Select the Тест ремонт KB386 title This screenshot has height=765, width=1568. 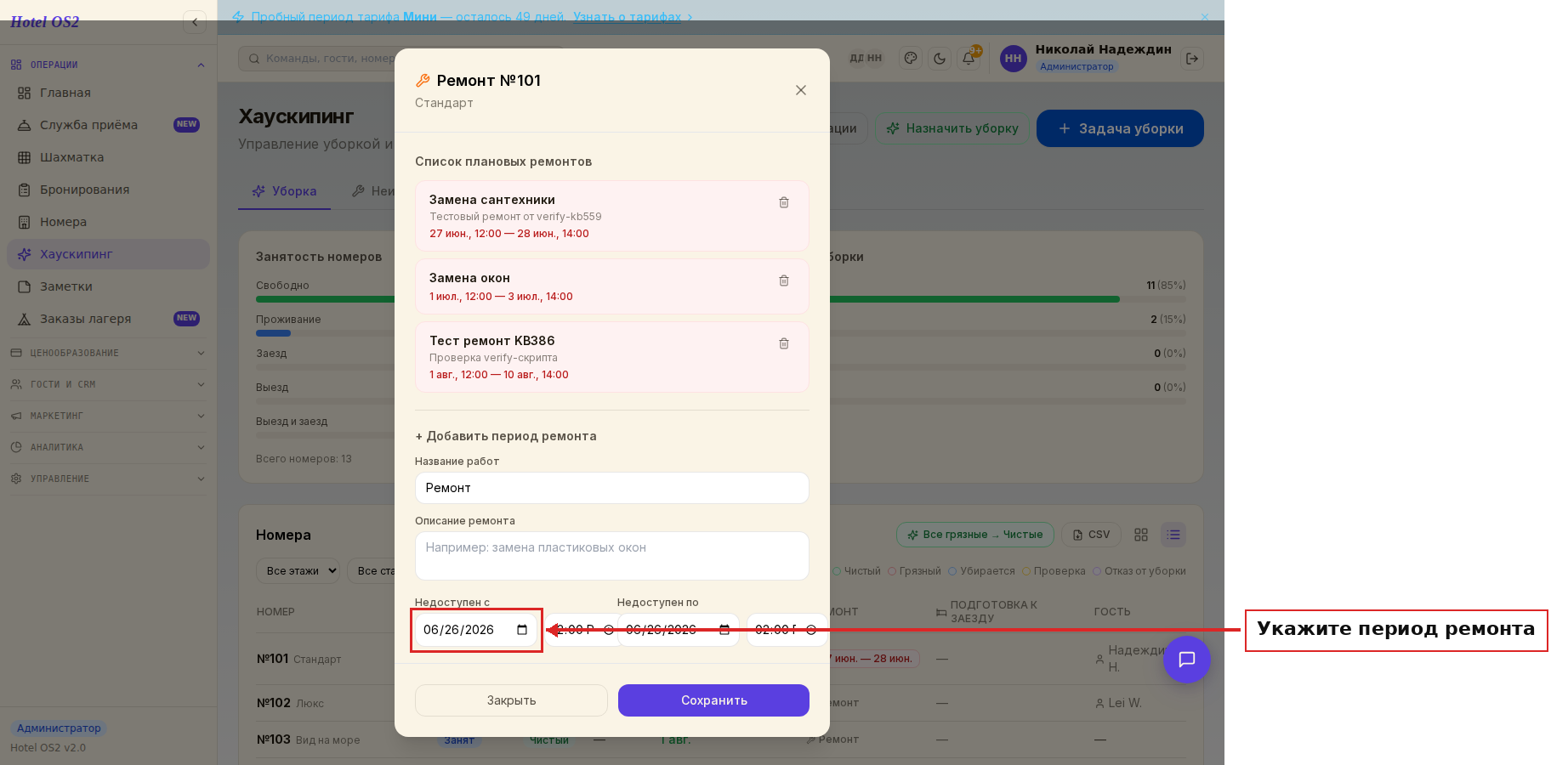[491, 341]
